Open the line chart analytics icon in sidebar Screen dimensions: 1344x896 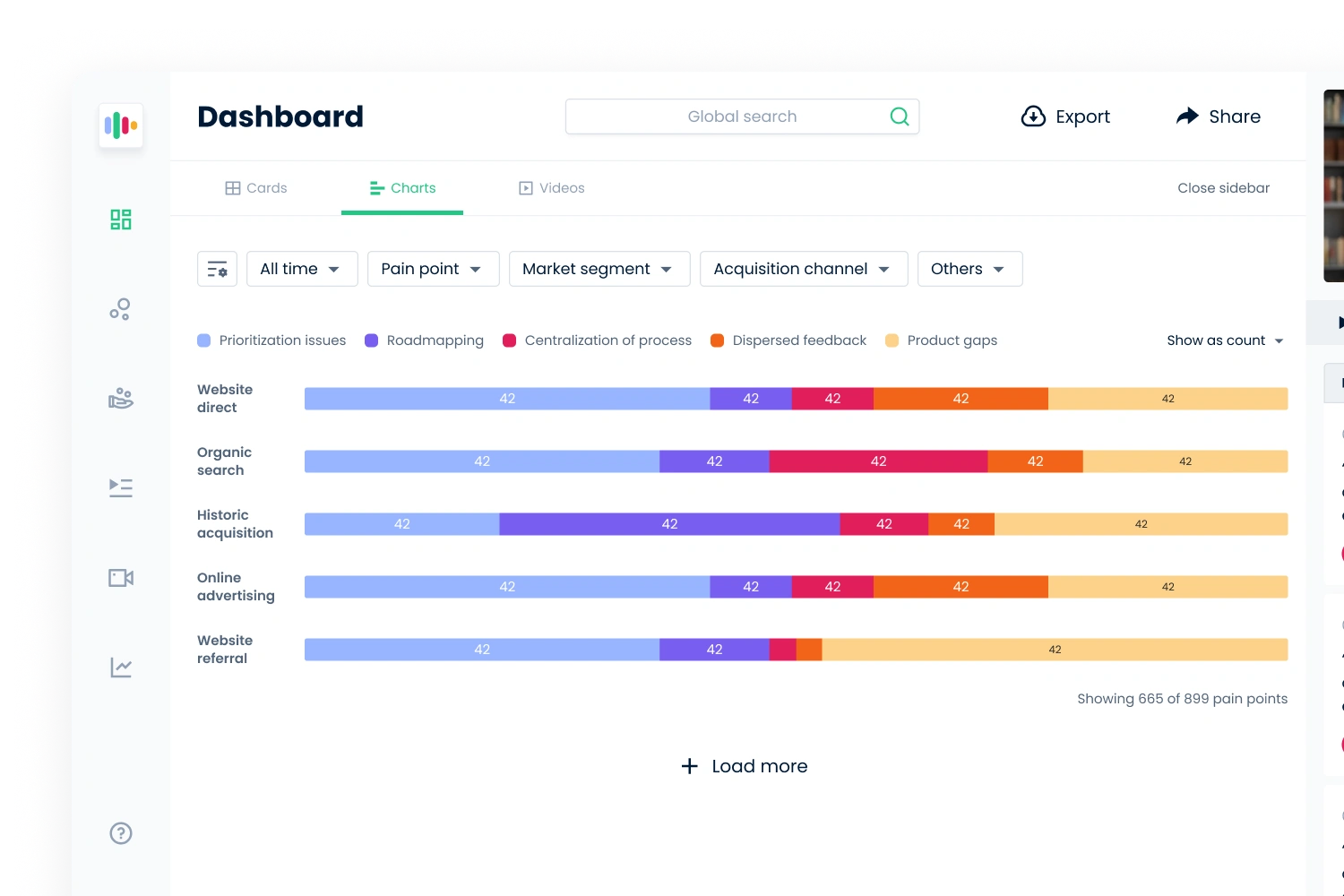tap(121, 668)
